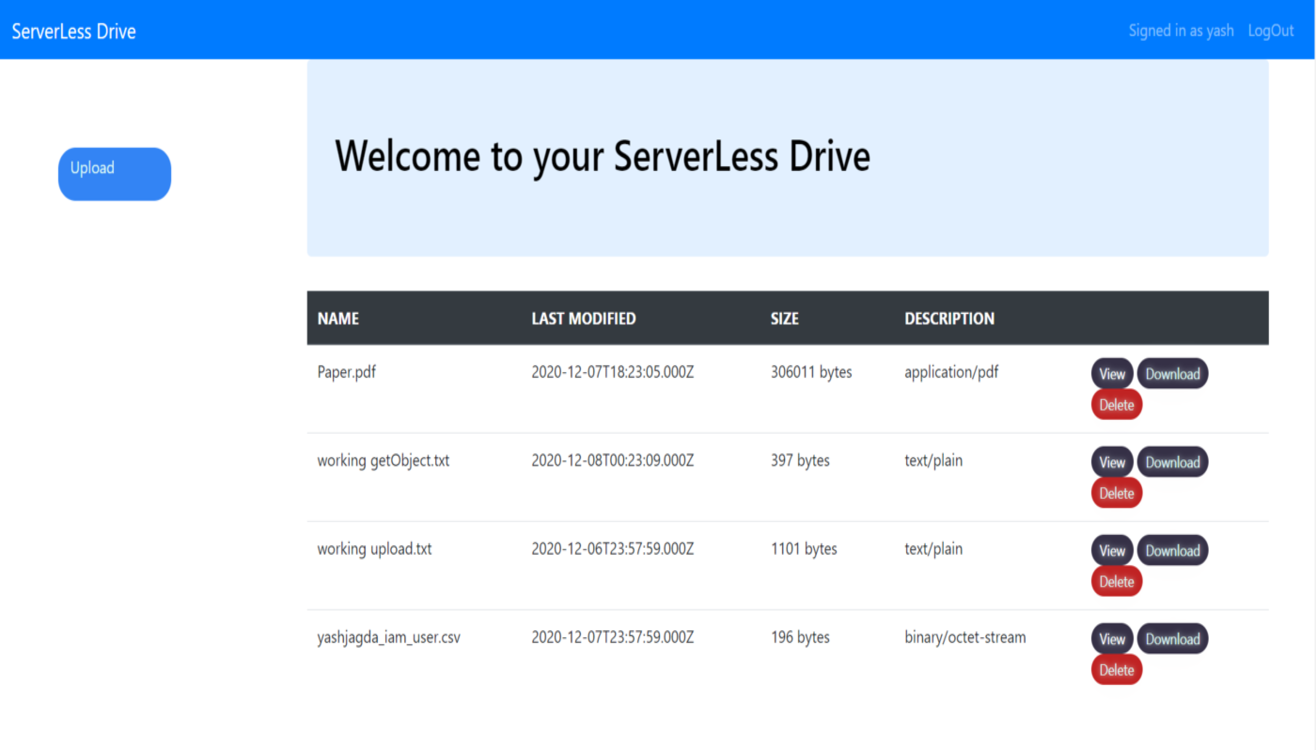The width and height of the screenshot is (1316, 750).
Task: Delete the Paper.pdf file
Action: (1116, 405)
